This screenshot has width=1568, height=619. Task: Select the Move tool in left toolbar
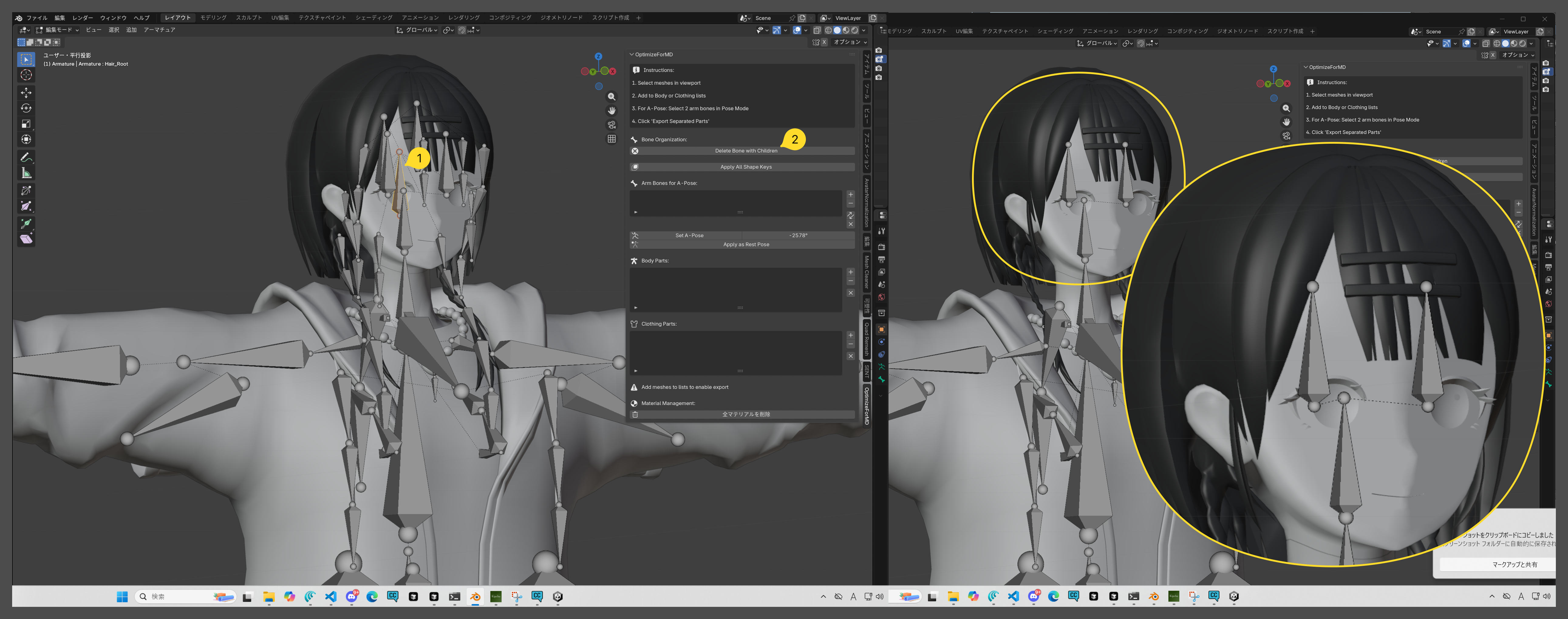[x=26, y=92]
